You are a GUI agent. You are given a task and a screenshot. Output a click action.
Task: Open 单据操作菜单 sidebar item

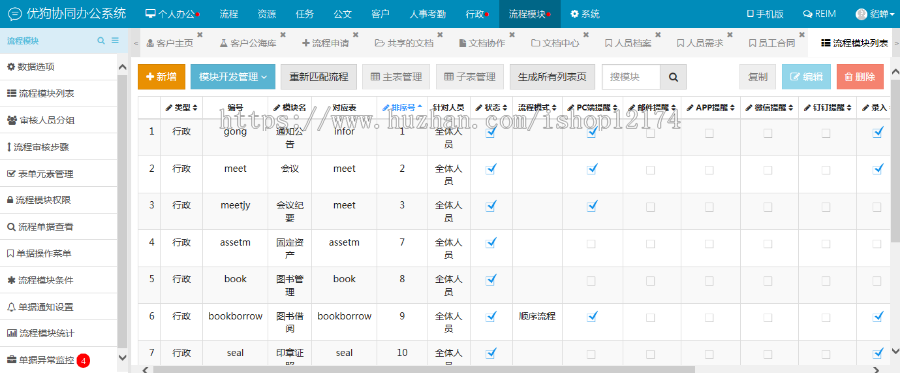[x=59, y=254]
